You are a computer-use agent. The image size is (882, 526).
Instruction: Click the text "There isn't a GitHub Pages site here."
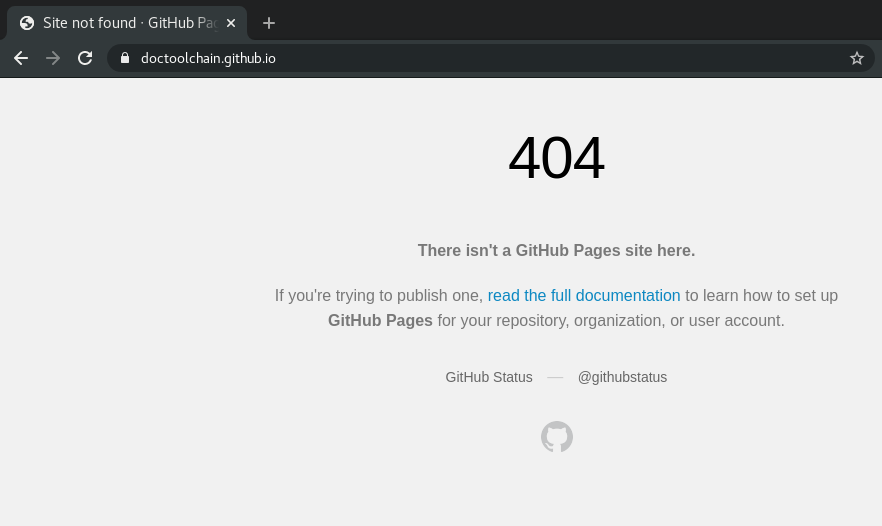pos(556,250)
